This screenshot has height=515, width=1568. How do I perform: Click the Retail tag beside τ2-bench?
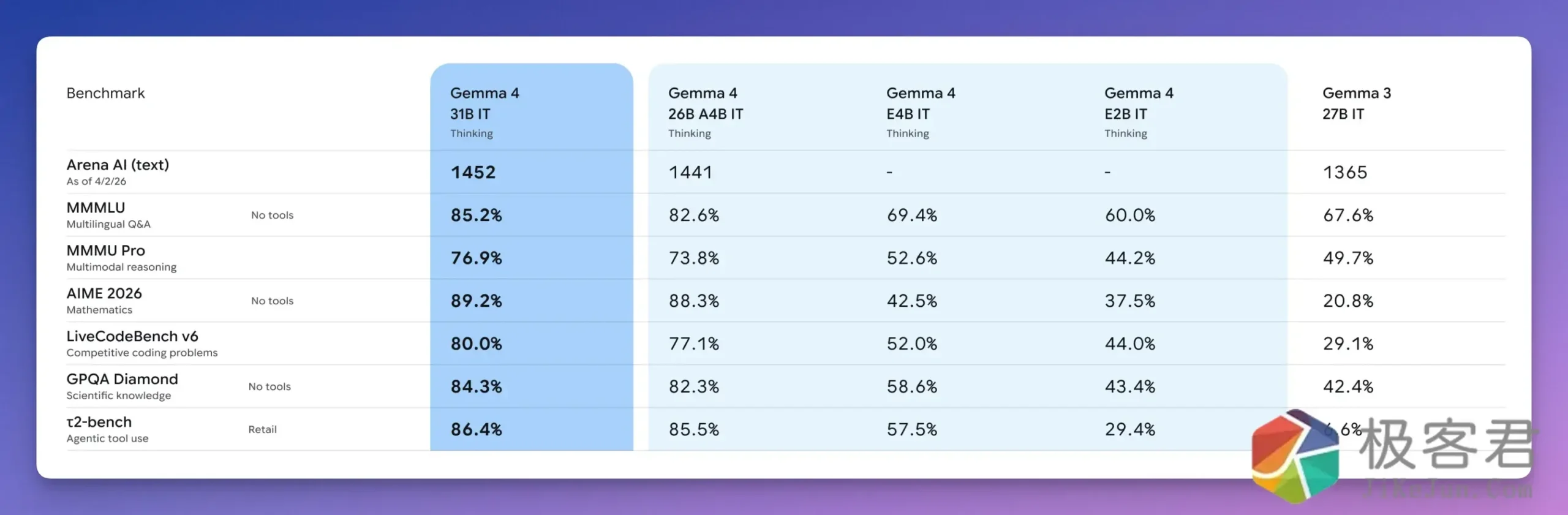pyautogui.click(x=262, y=430)
